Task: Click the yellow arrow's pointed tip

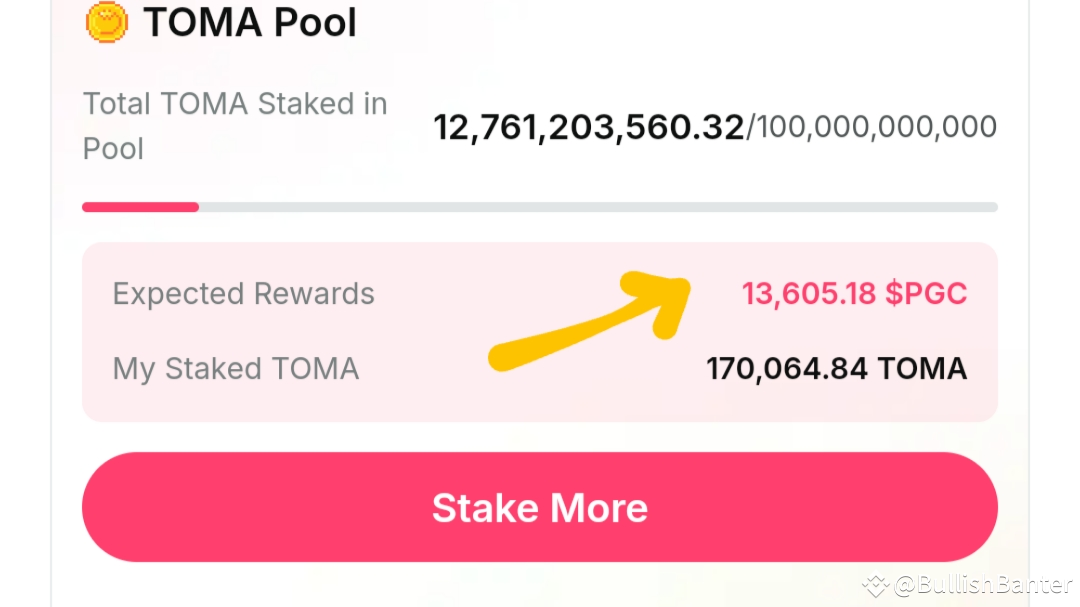Action: coord(685,283)
